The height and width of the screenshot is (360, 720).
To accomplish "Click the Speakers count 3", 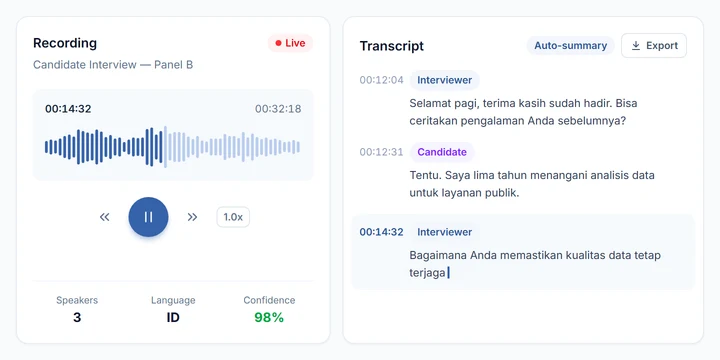I will 77,317.
